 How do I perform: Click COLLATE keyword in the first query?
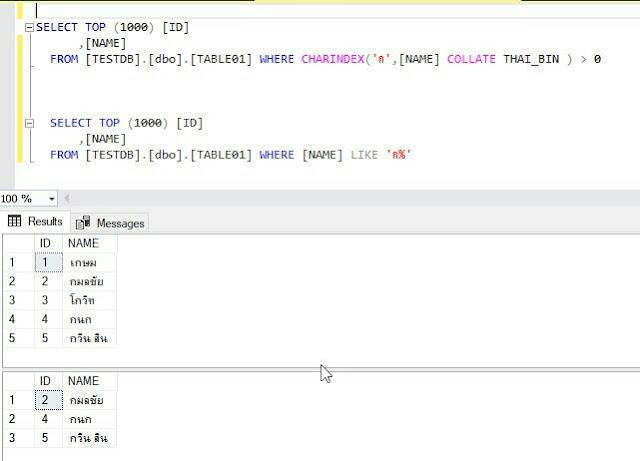[x=471, y=59]
